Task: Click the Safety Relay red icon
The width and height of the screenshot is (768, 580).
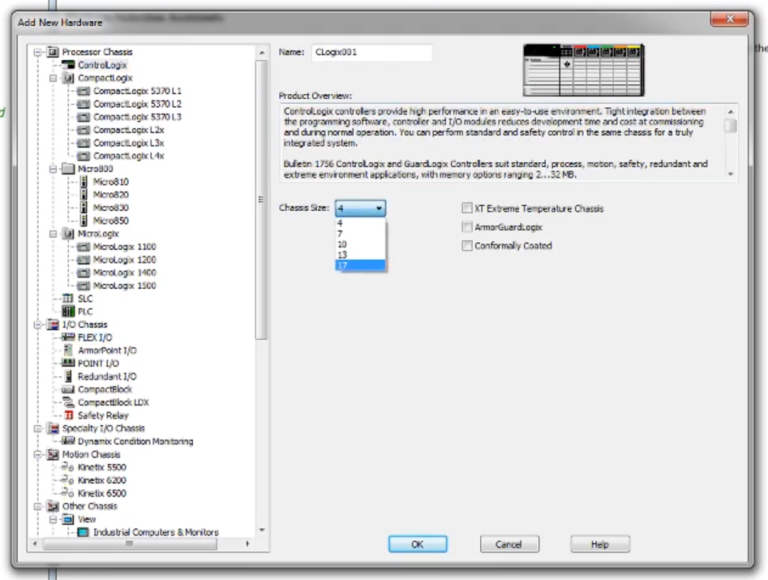Action: pyautogui.click(x=69, y=415)
